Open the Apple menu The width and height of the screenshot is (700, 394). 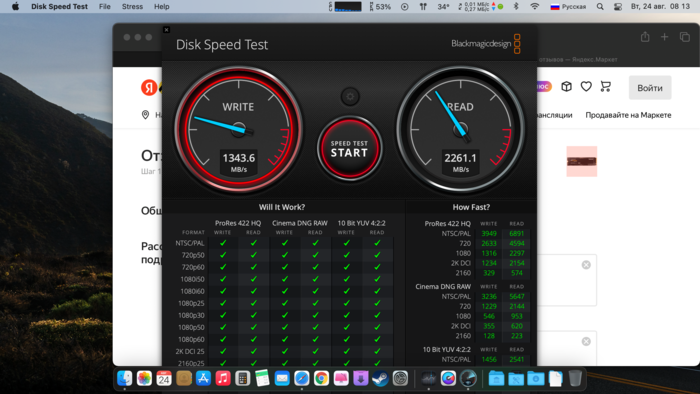[x=15, y=7]
